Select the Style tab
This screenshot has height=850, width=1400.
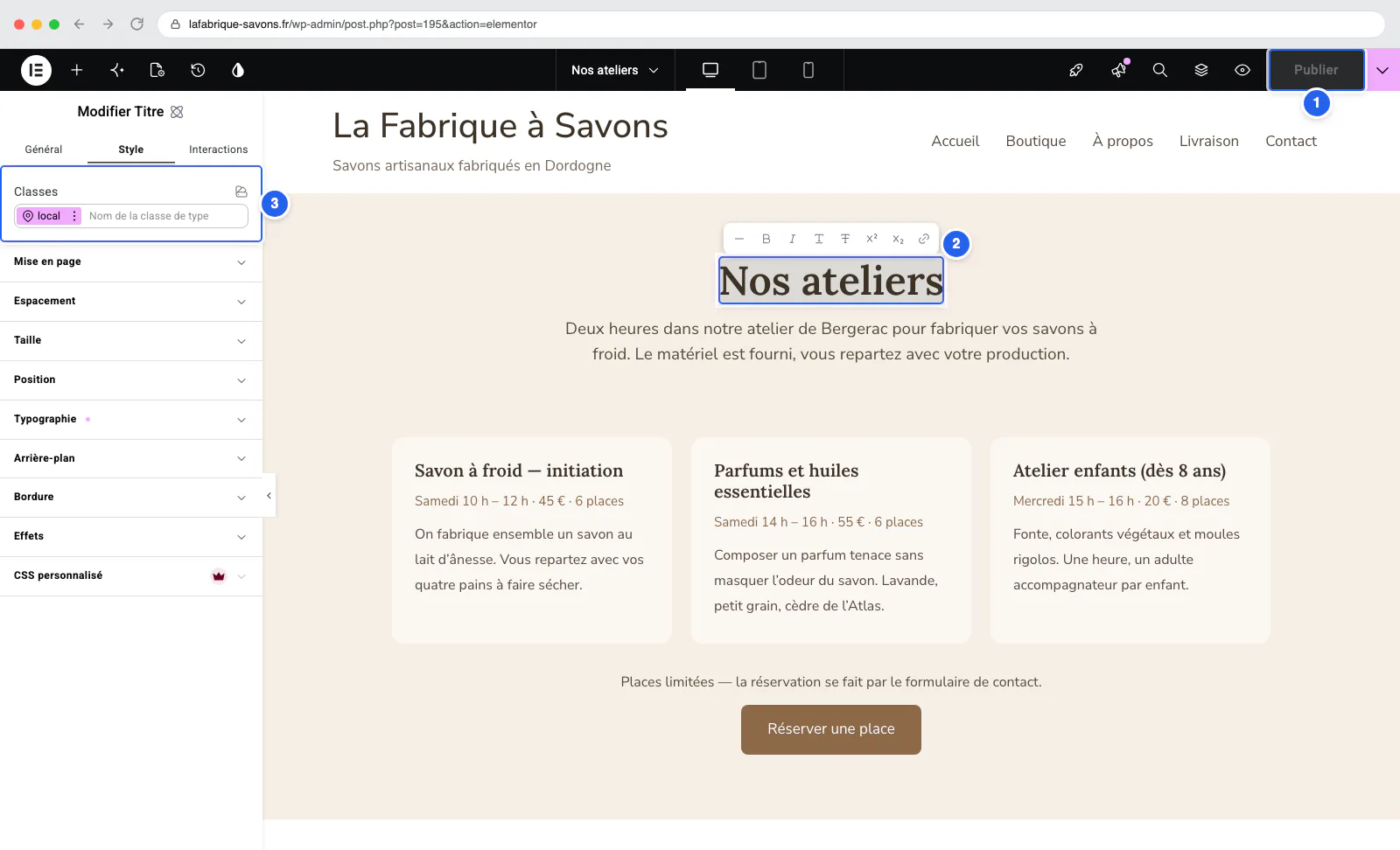pos(131,150)
